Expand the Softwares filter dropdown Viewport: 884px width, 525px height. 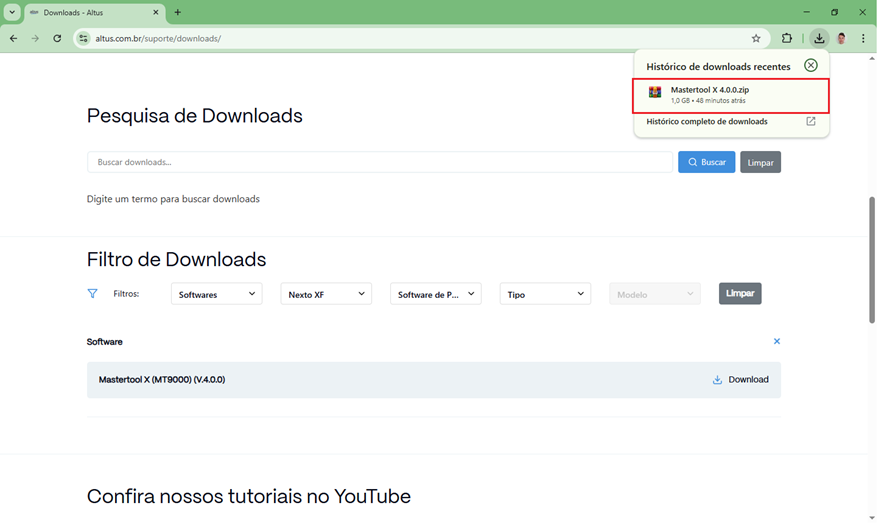[216, 294]
